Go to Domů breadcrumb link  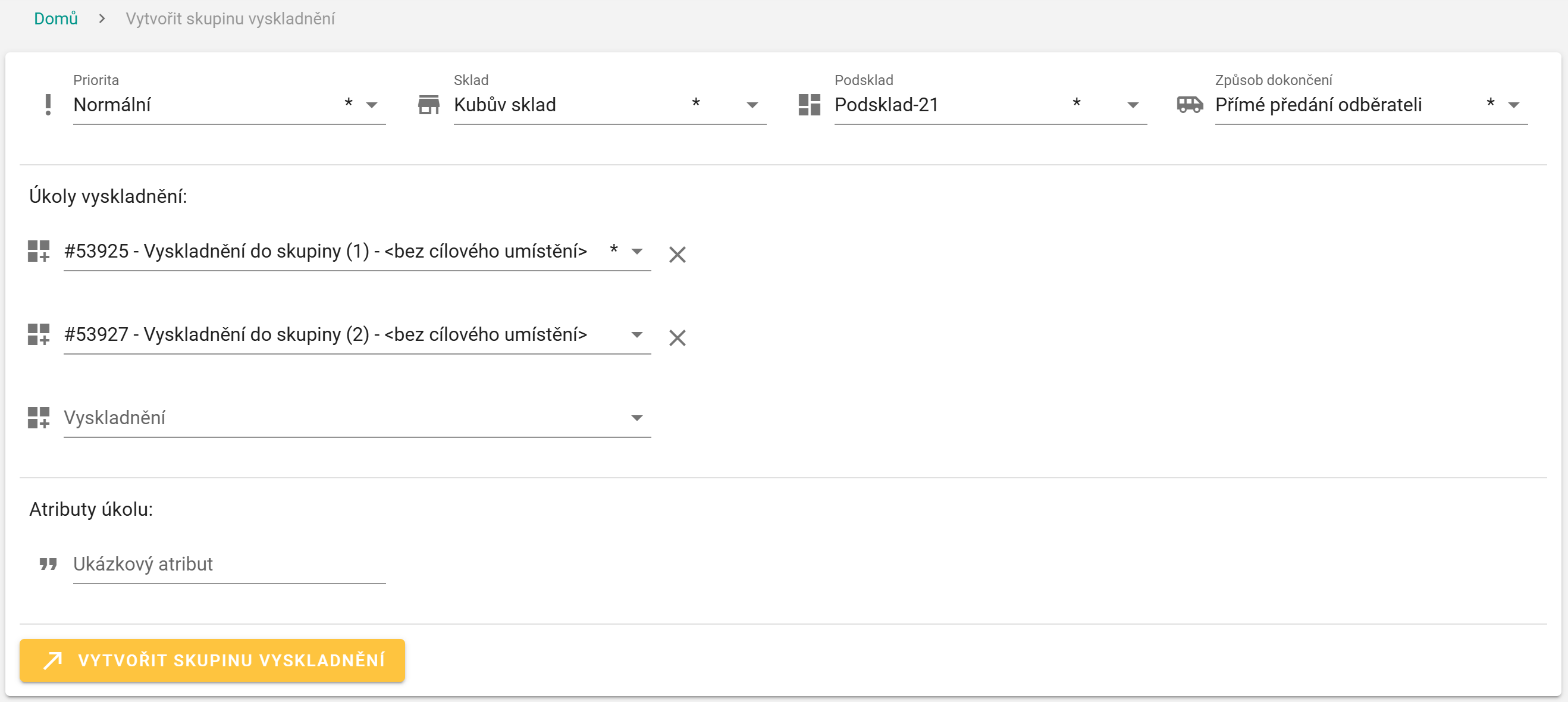(x=56, y=19)
